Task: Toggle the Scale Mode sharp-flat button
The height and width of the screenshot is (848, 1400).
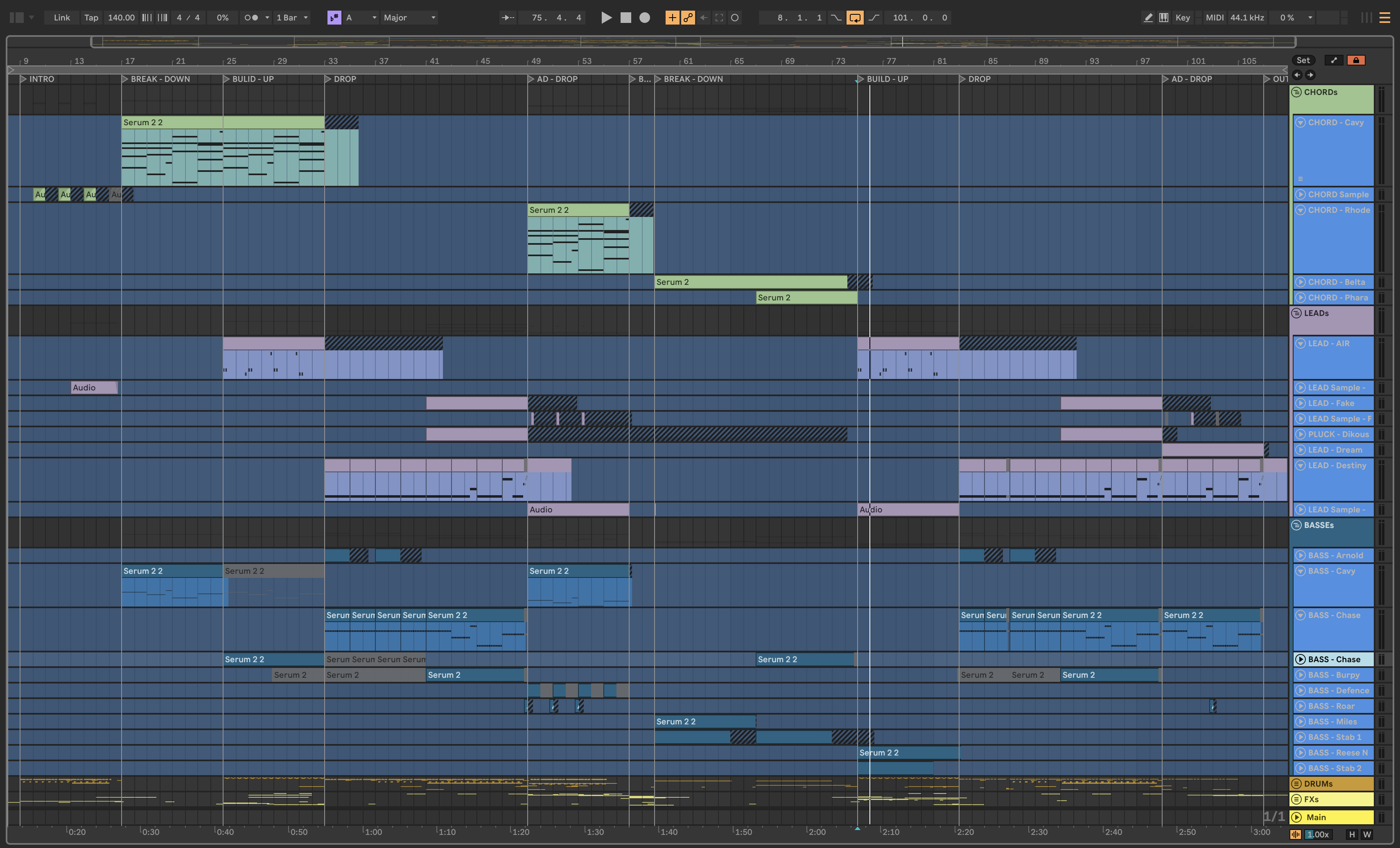Action: pos(334,18)
